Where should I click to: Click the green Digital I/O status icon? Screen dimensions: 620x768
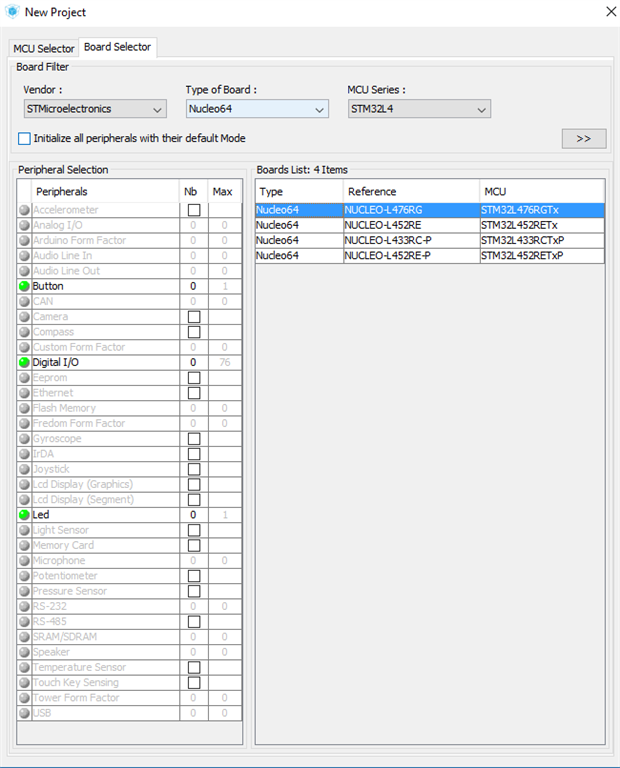click(25, 362)
